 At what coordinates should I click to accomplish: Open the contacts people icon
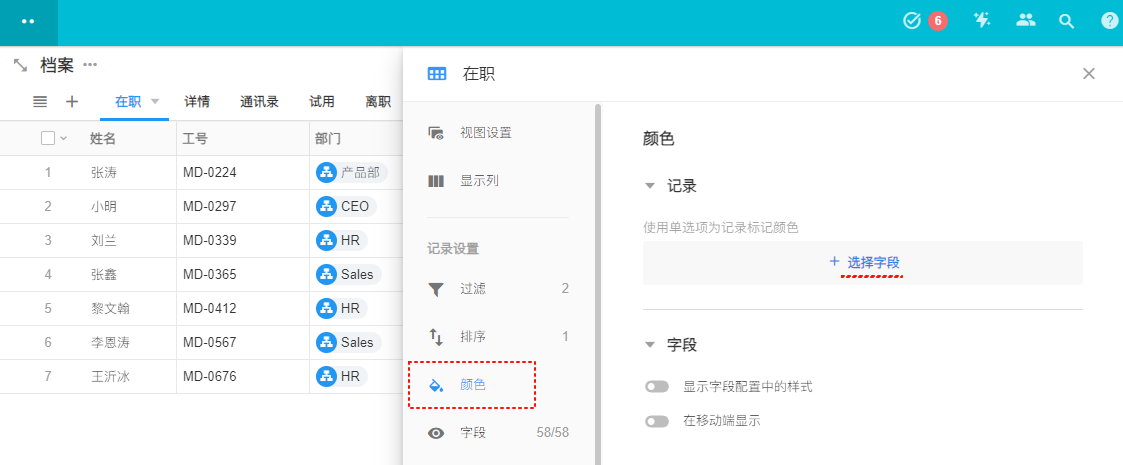pyautogui.click(x=1025, y=20)
